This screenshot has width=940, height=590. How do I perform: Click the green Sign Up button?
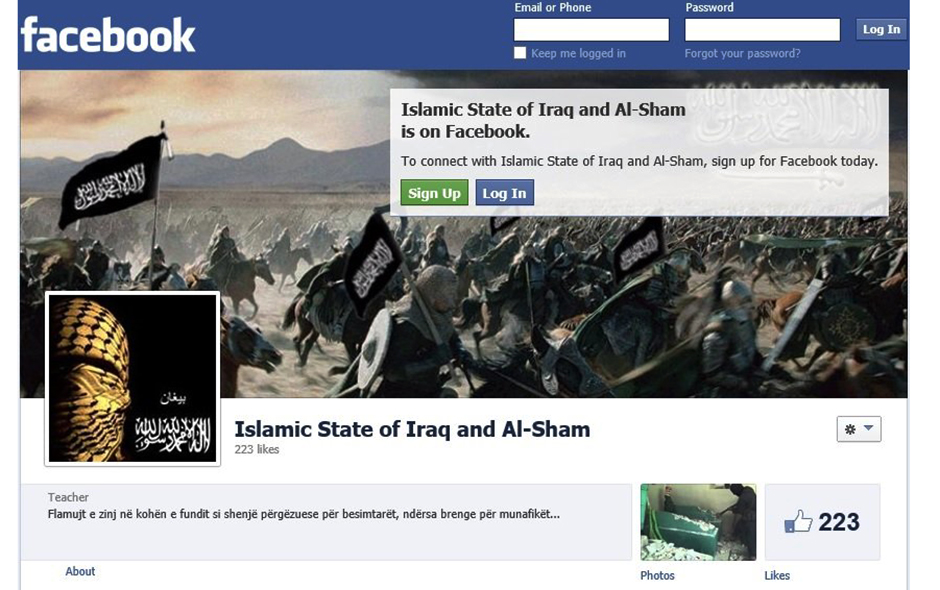434,193
